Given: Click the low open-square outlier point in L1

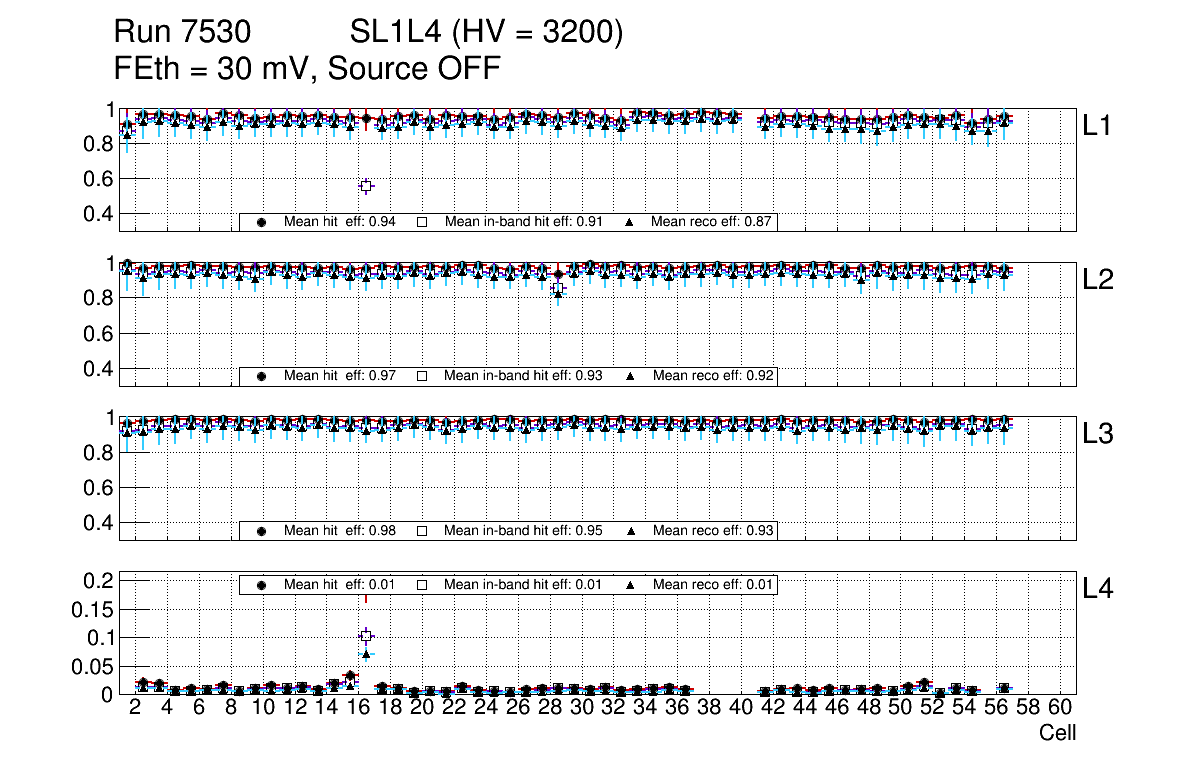Looking at the screenshot, I should click(366, 186).
